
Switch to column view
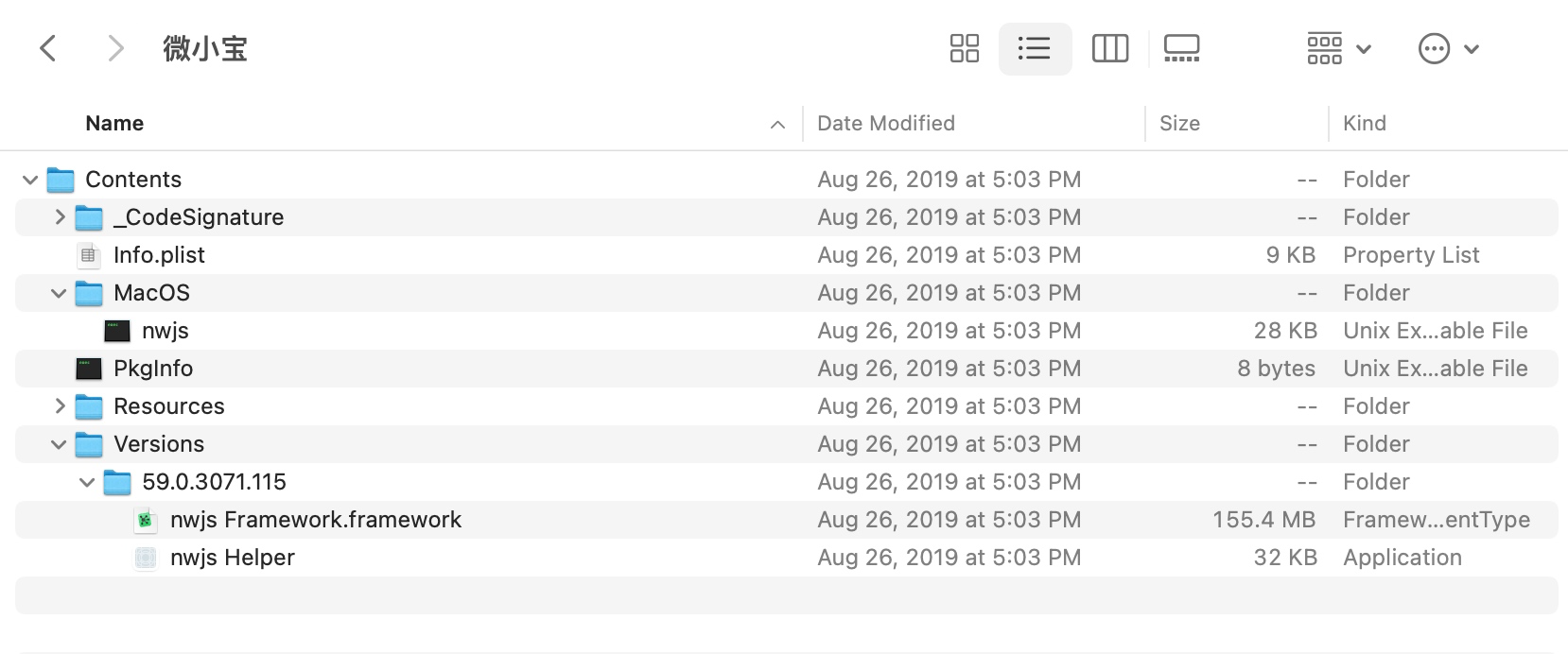[1109, 48]
